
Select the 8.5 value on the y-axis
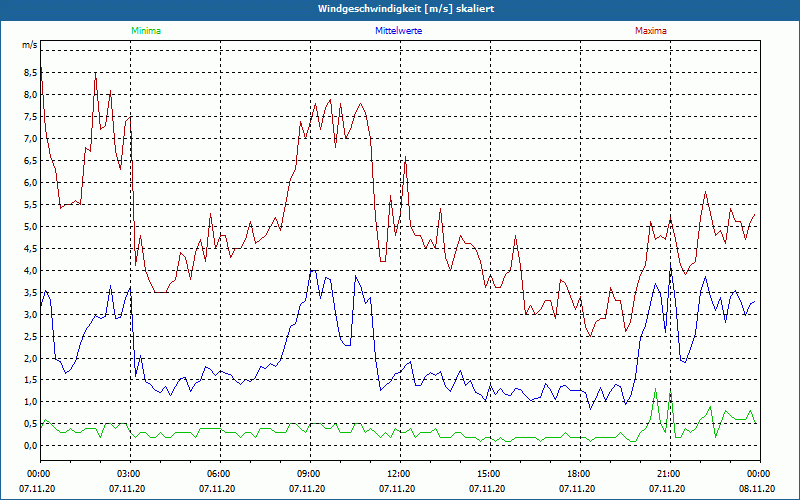(30, 72)
